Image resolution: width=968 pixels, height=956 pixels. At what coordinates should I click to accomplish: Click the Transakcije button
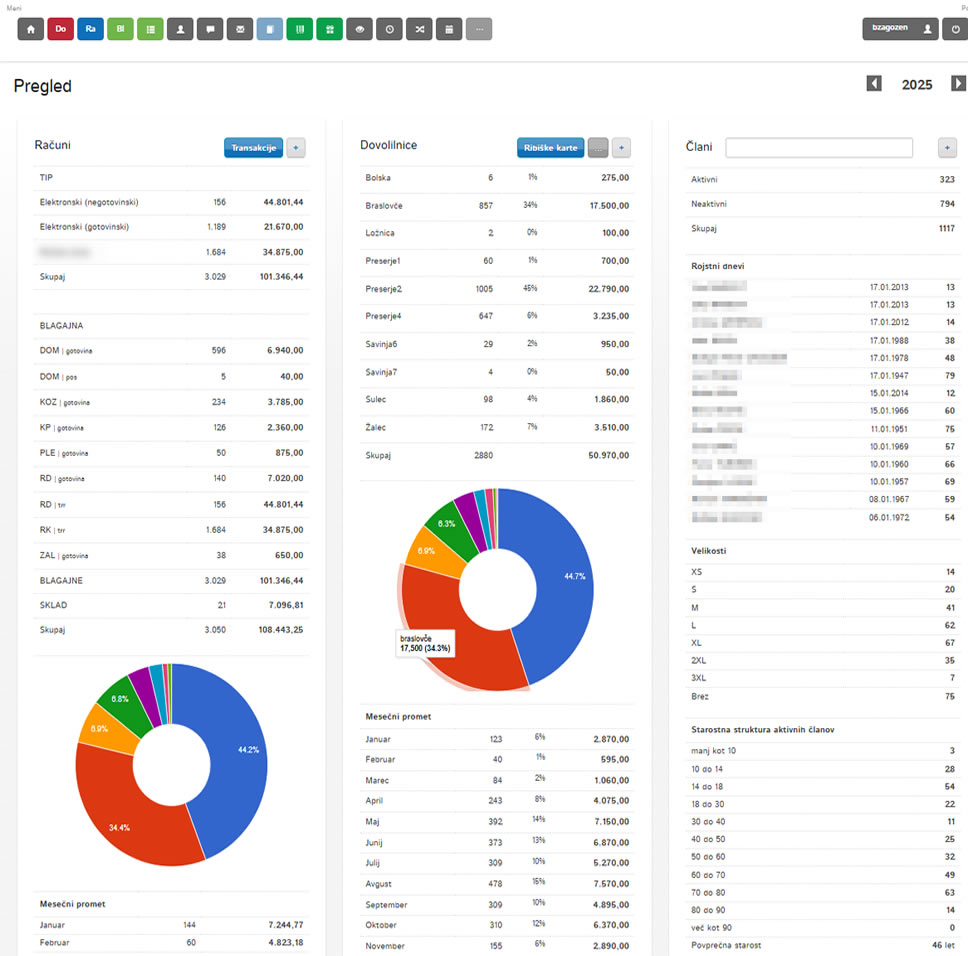coord(253,148)
